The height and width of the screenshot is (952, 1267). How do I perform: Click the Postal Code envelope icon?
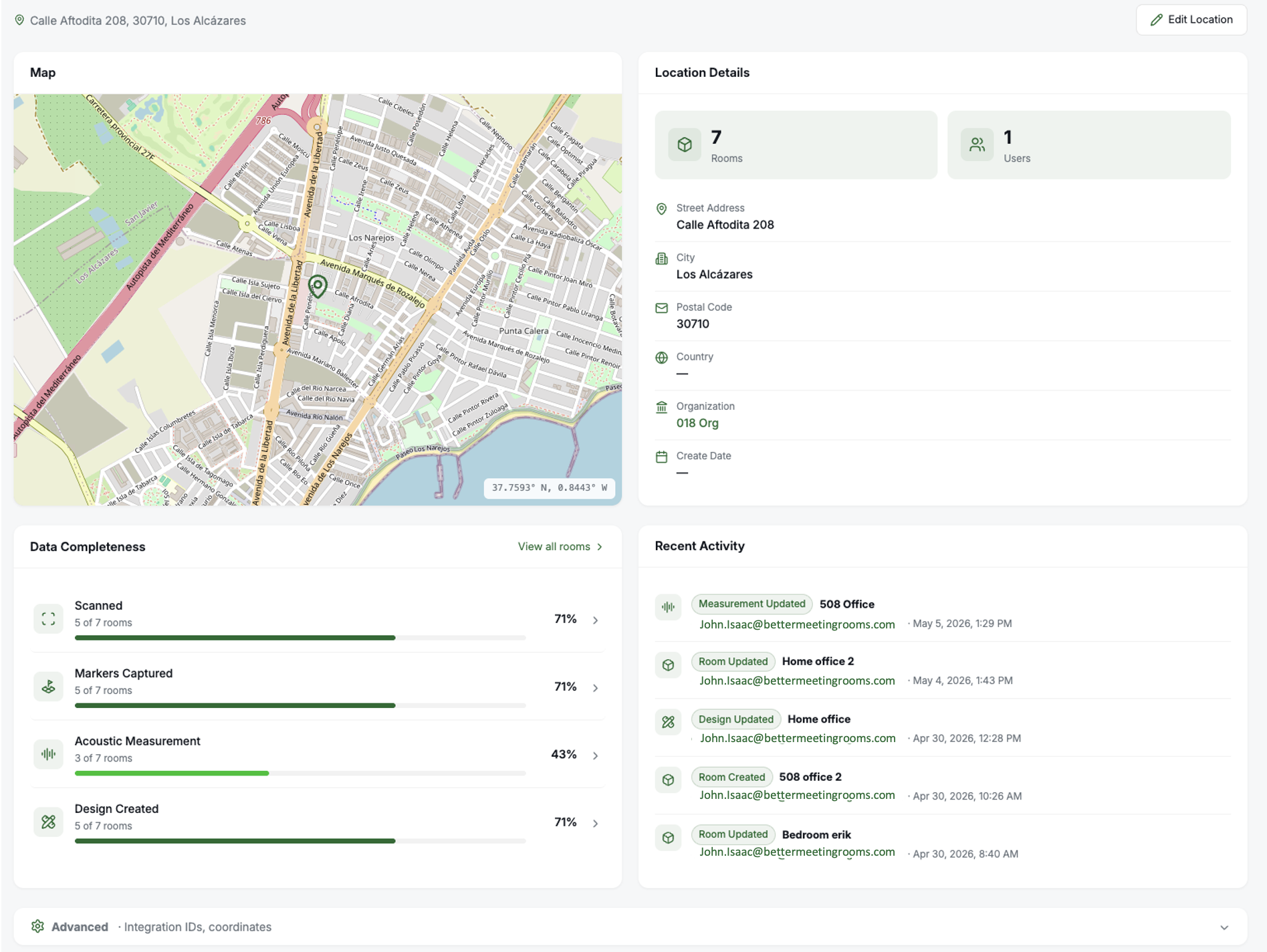coord(661,308)
